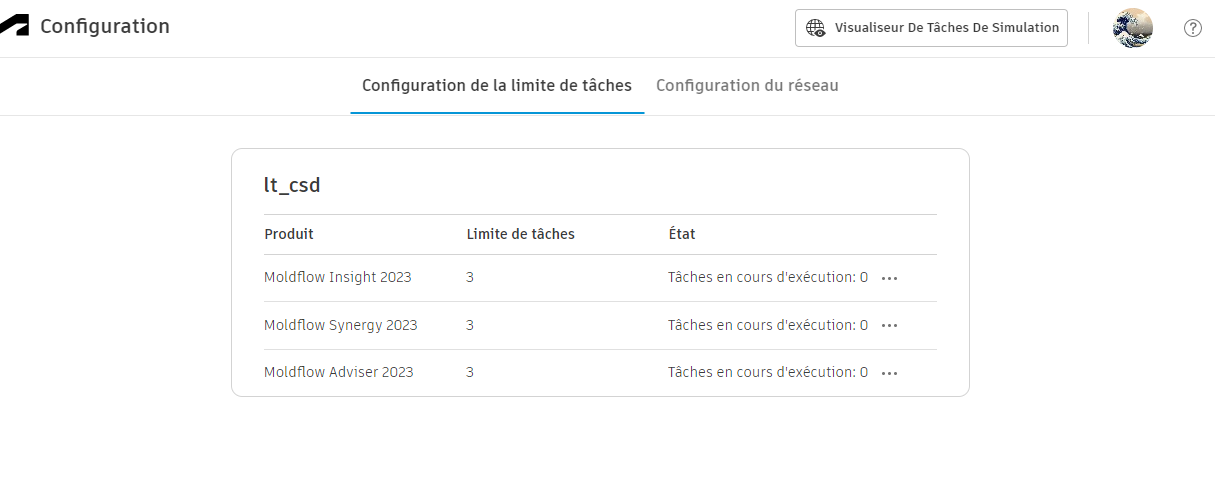This screenshot has width=1215, height=489.
Task: Open more options for Moldflow Synergy 2023
Action: (x=889, y=326)
